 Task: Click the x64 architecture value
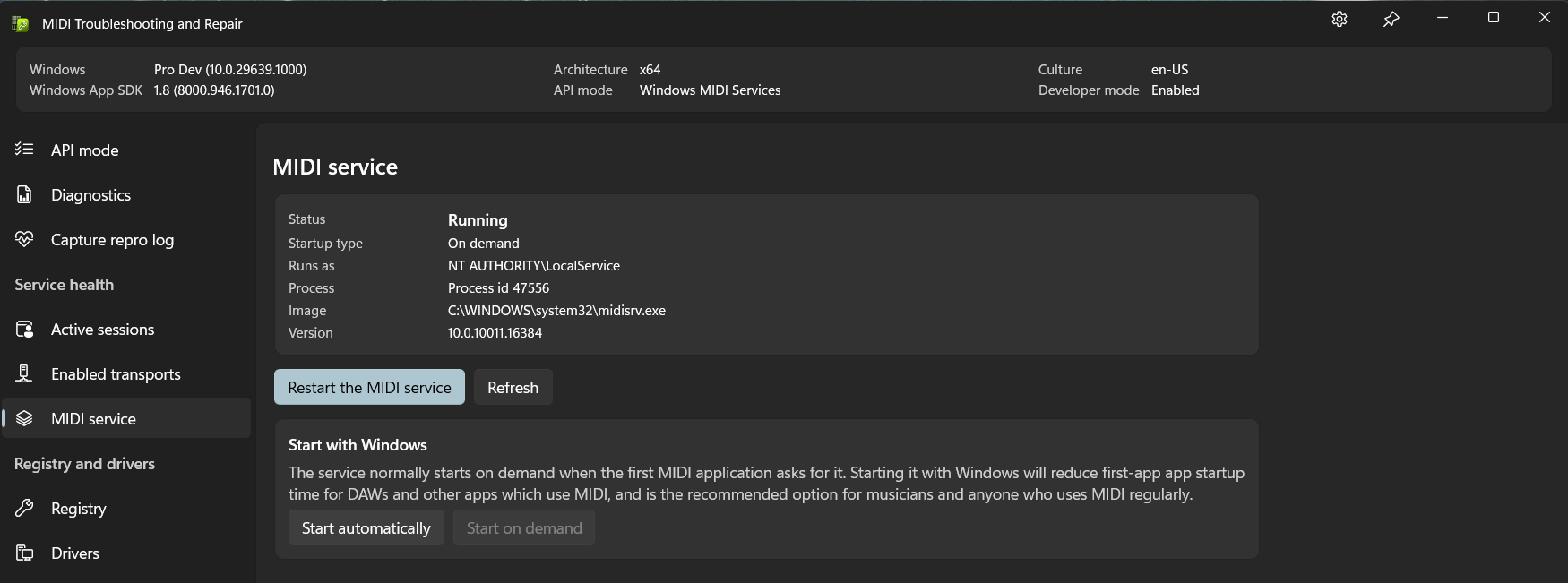click(x=650, y=69)
